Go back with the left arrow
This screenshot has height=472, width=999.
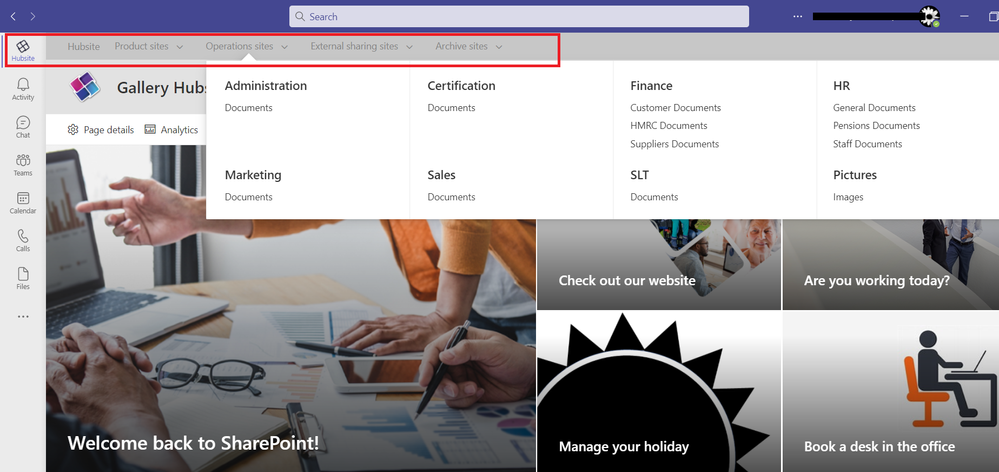(x=13, y=17)
